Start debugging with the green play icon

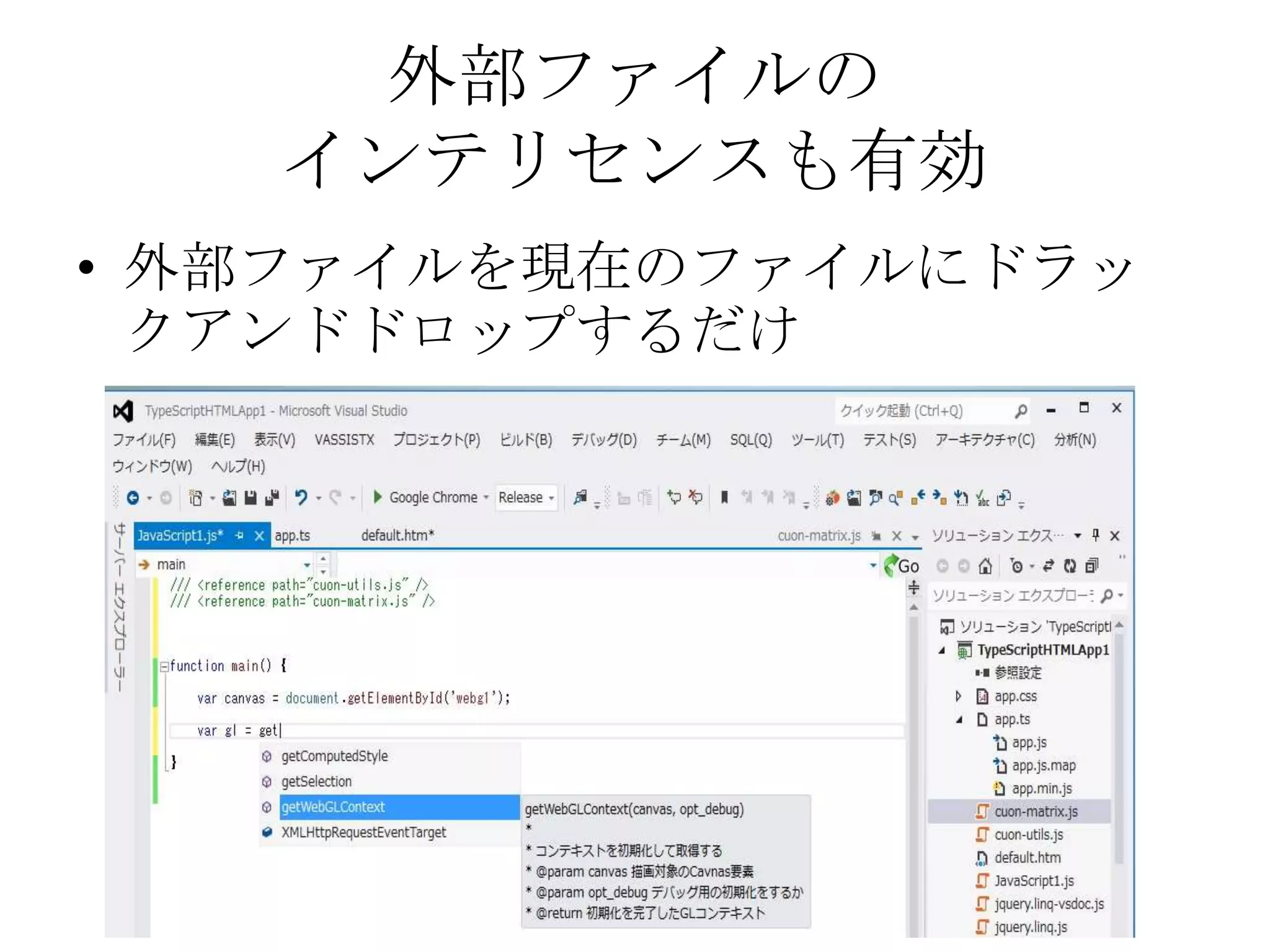377,497
